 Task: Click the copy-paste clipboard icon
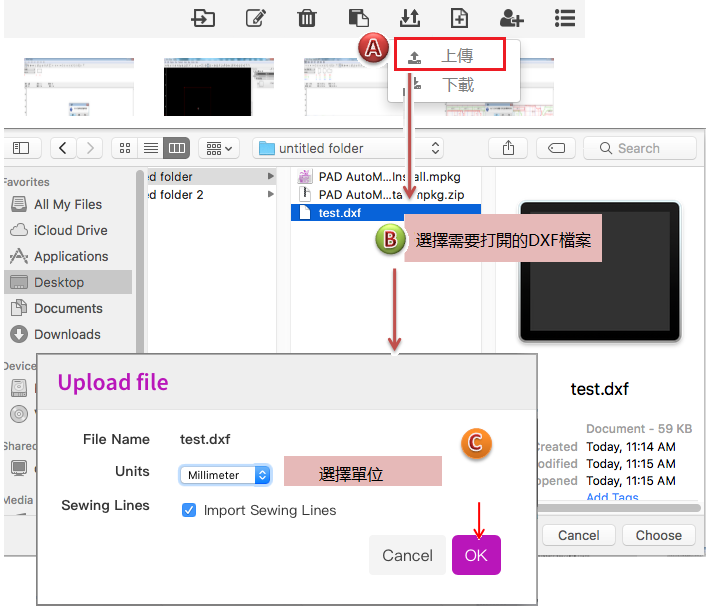click(359, 18)
